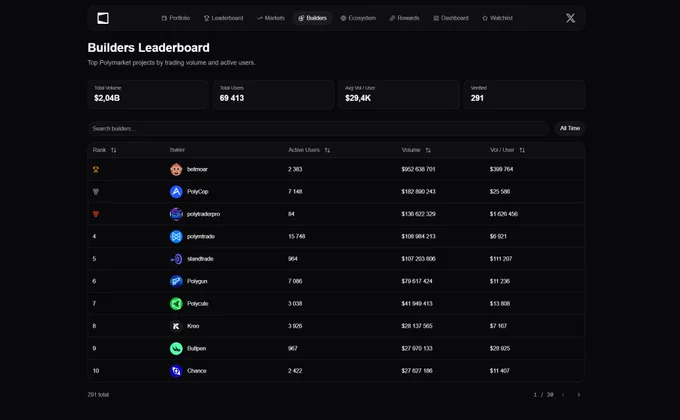This screenshot has width=680, height=420.
Task: Open the Polycule builder name
Action: pos(198,304)
